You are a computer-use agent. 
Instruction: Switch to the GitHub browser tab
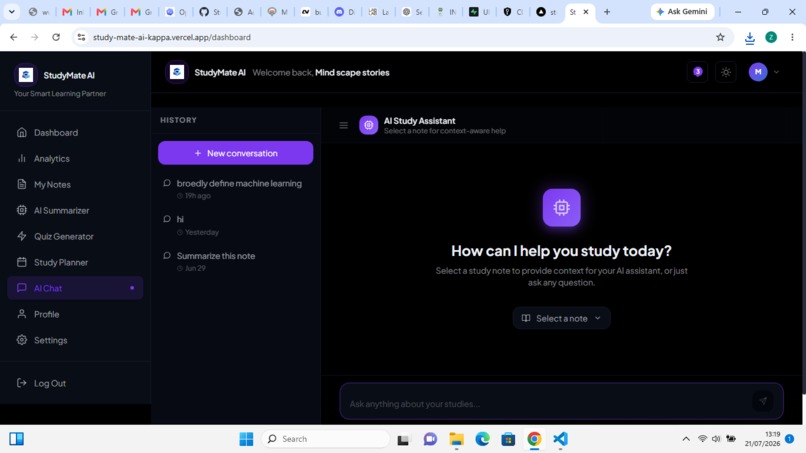(210, 11)
